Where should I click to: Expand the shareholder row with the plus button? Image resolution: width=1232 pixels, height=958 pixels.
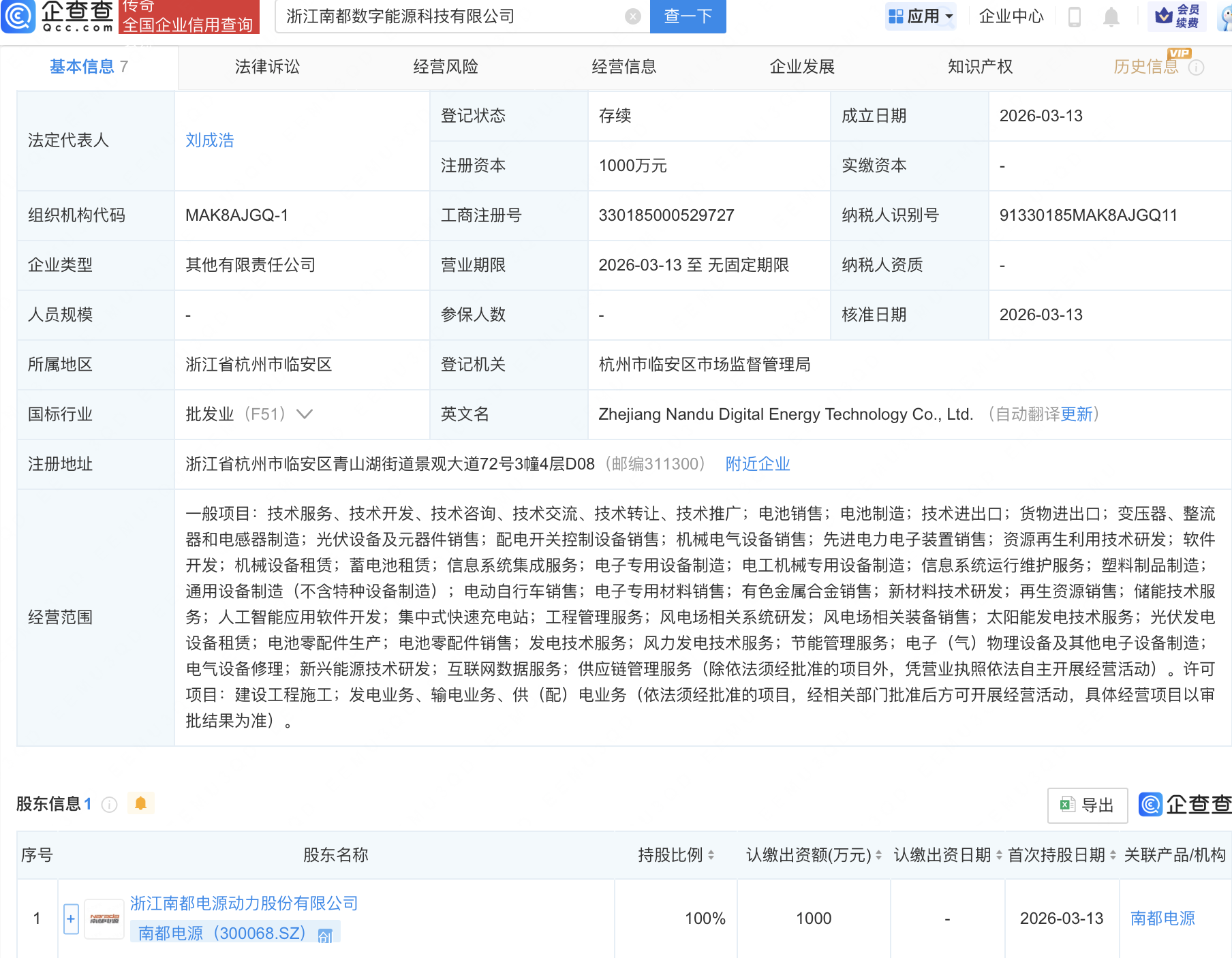click(70, 918)
